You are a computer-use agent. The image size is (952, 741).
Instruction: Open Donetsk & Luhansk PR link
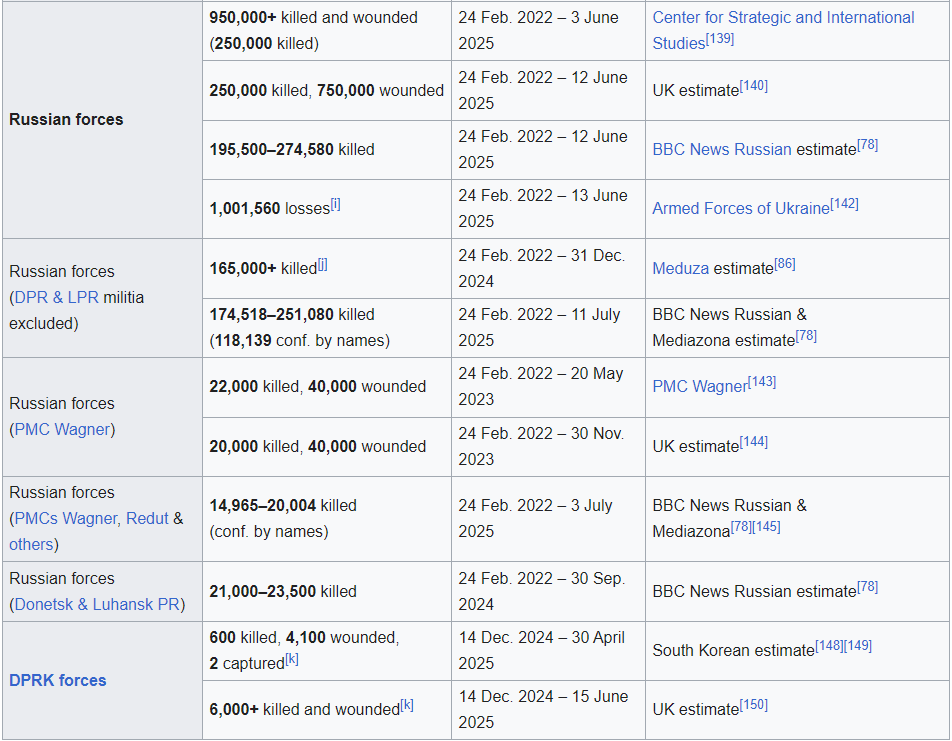tap(97, 605)
